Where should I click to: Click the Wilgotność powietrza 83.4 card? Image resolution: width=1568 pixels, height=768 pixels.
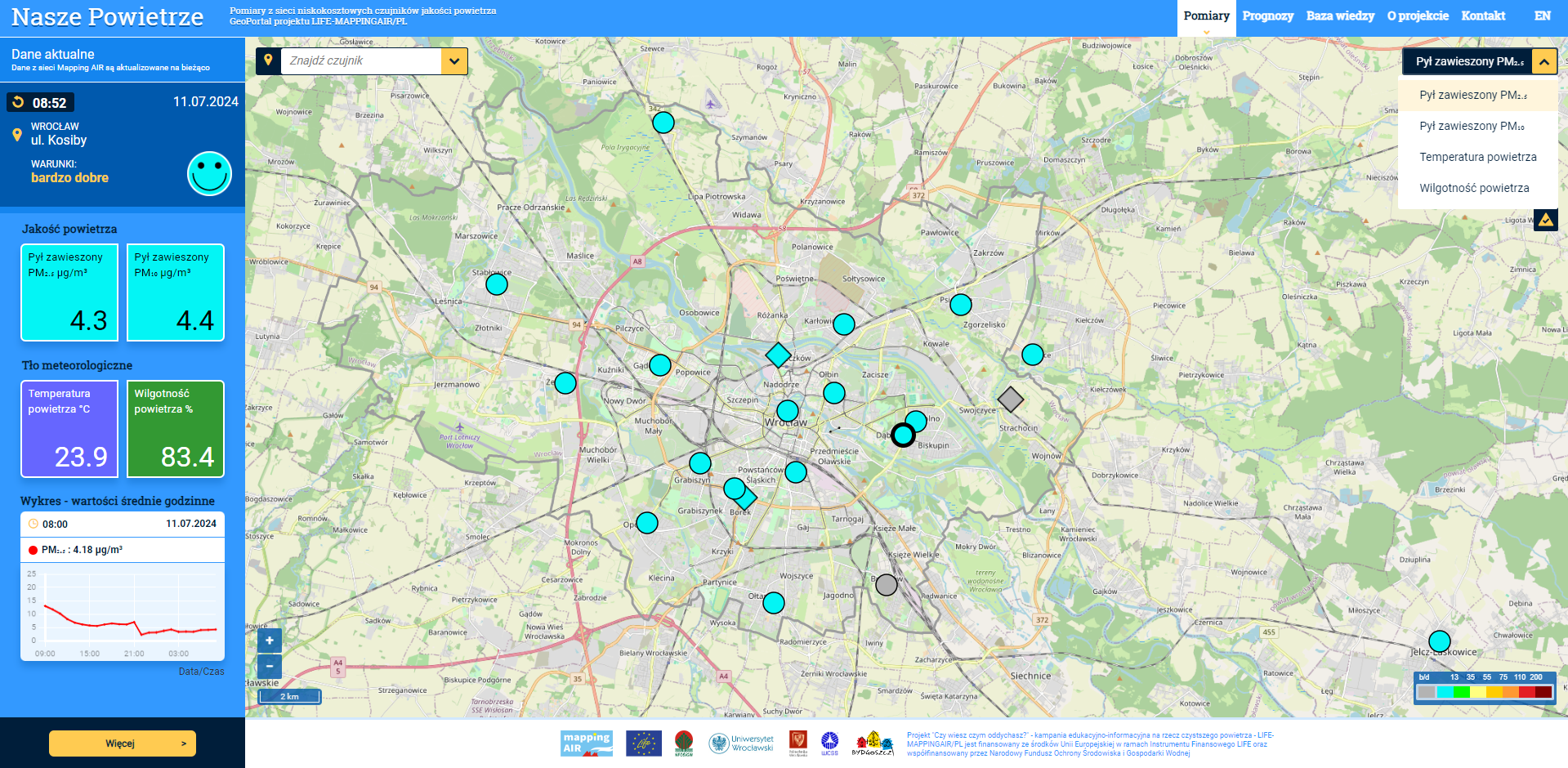[176, 429]
